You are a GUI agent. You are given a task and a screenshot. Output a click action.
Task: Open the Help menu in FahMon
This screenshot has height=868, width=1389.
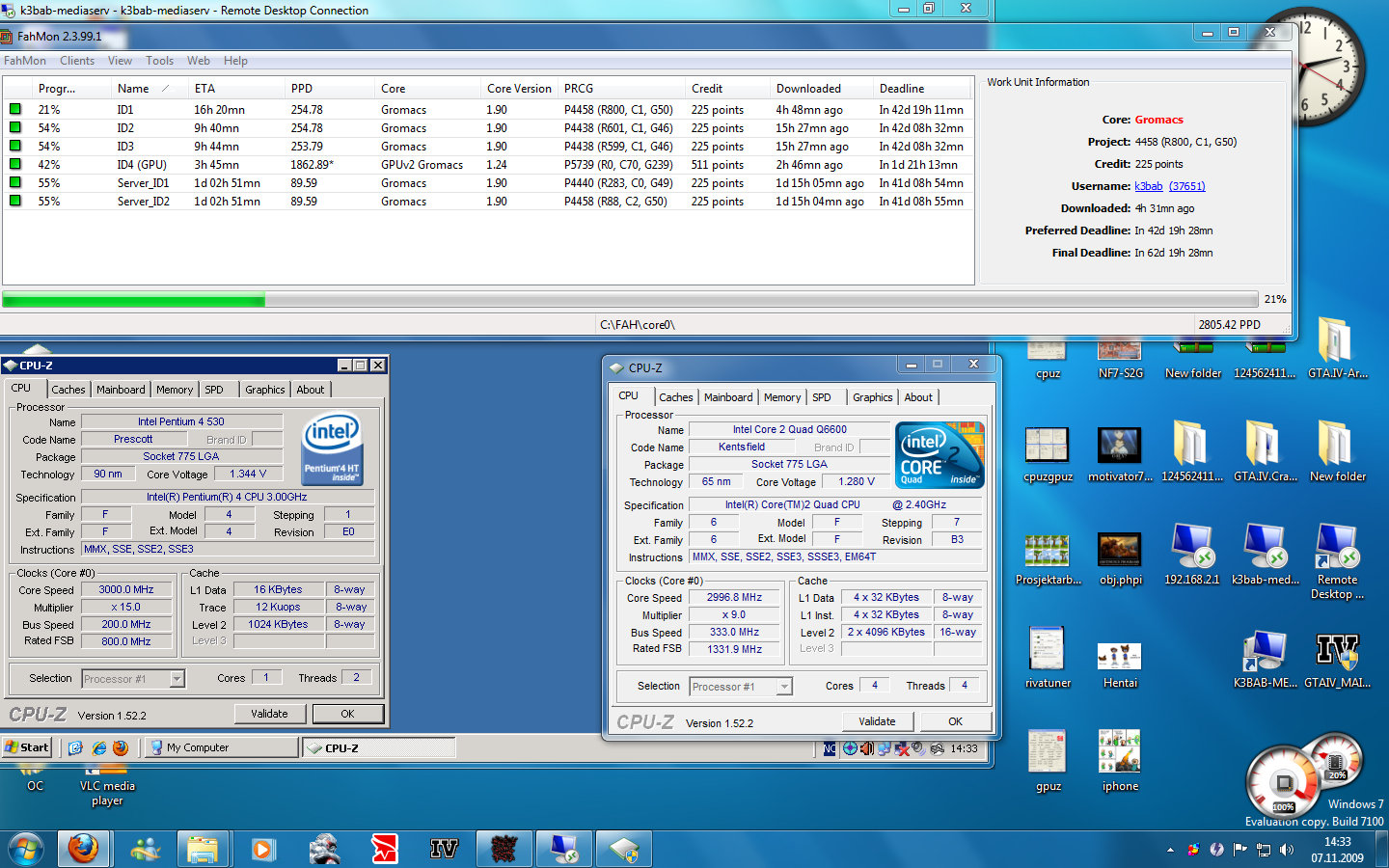click(235, 61)
